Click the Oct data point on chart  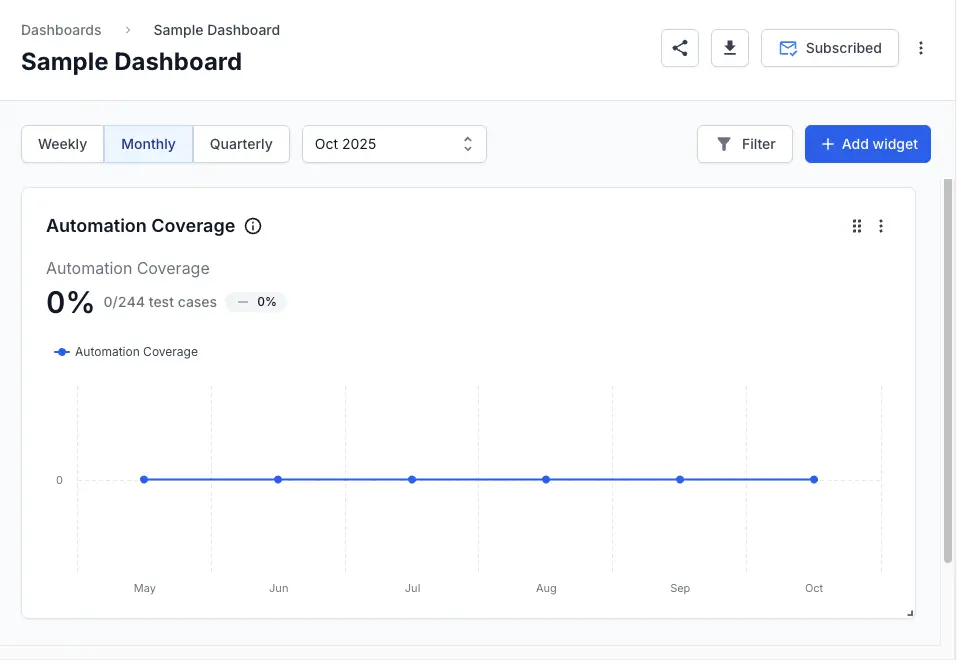point(814,480)
